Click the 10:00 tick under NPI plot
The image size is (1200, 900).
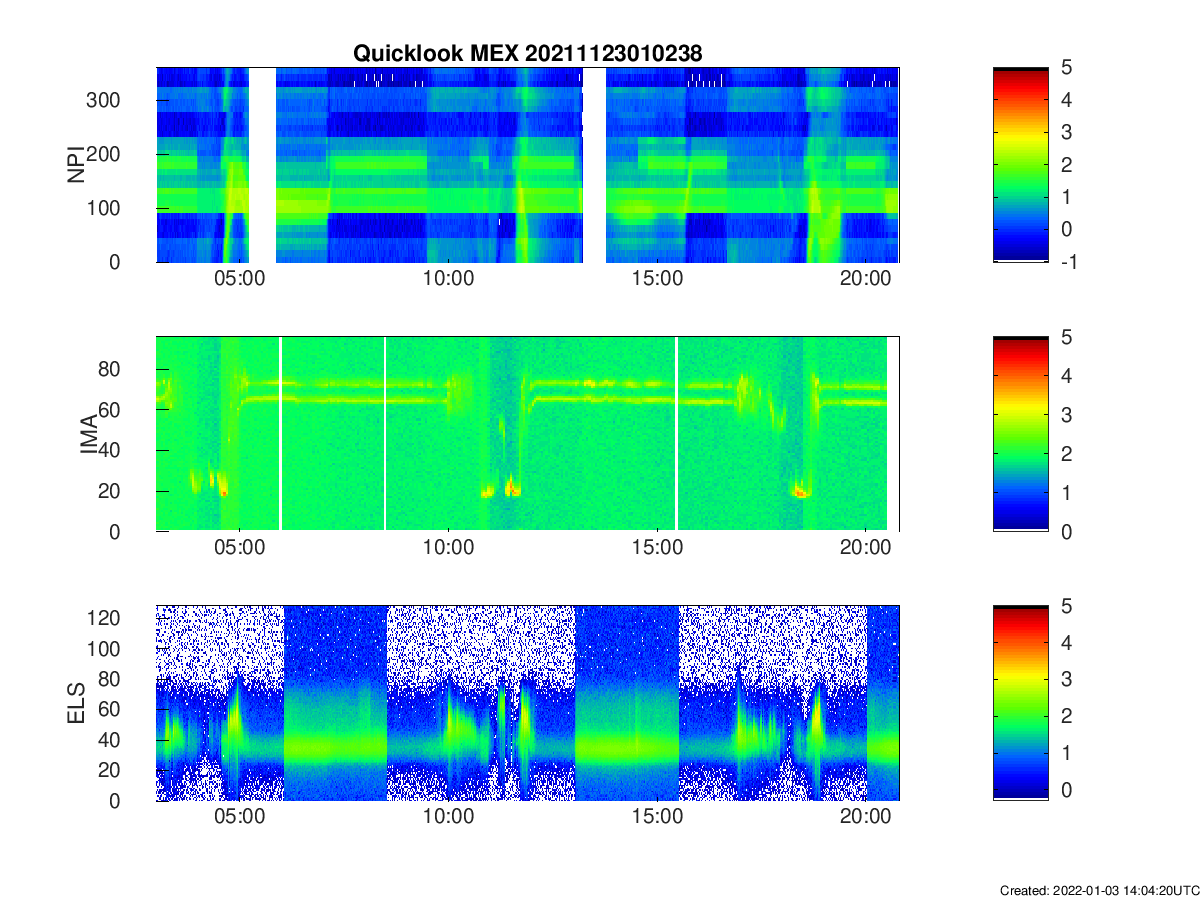pos(448,280)
